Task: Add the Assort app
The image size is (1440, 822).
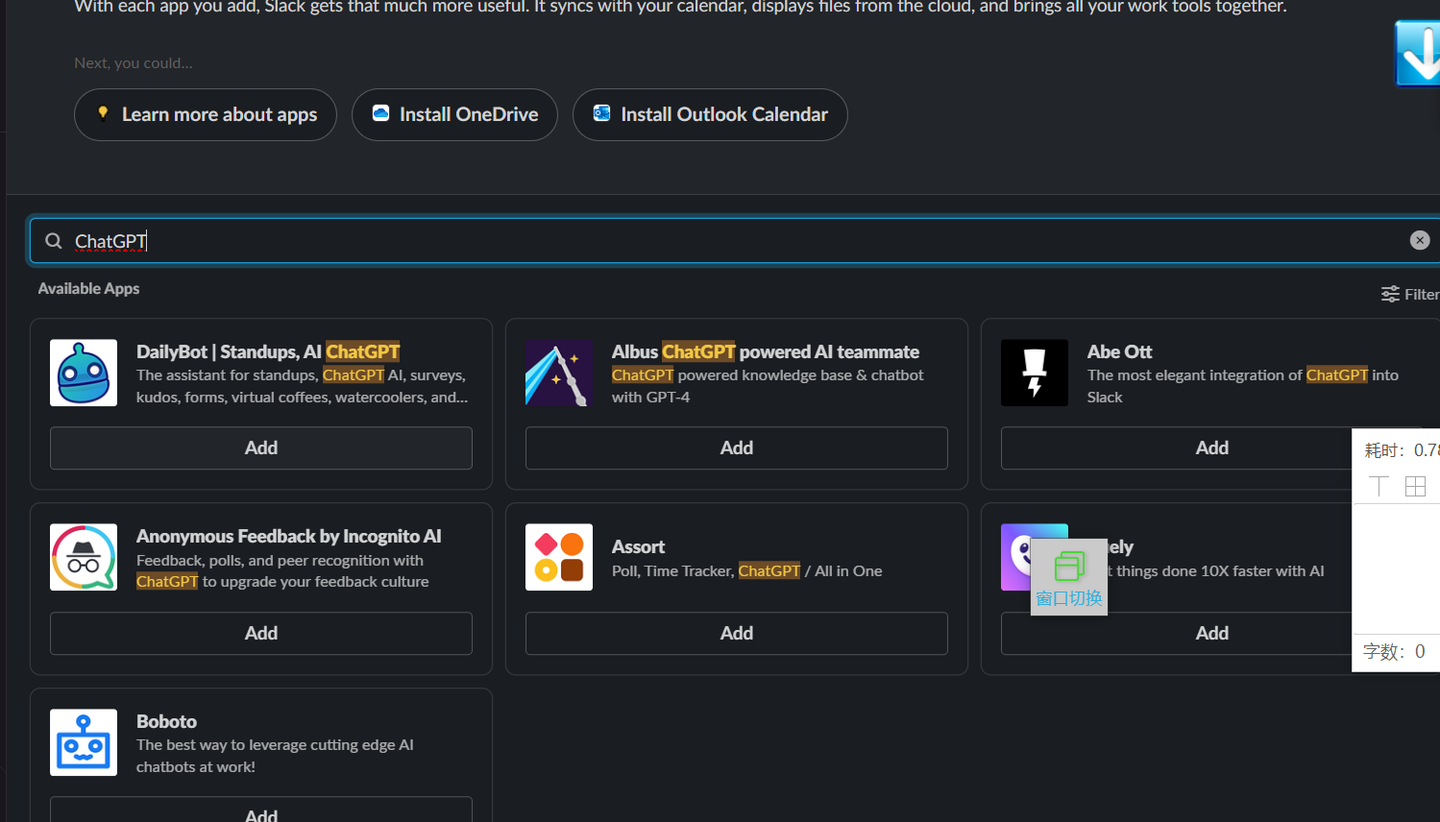Action: point(736,633)
